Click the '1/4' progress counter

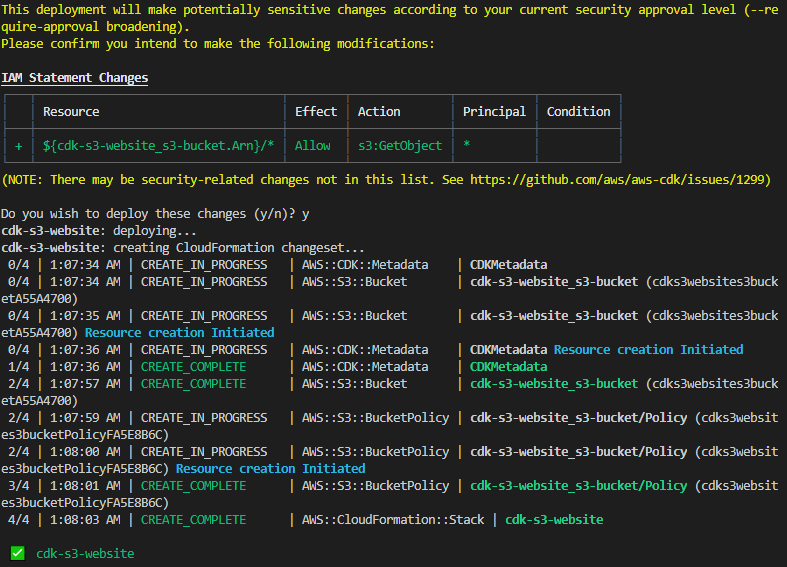[x=19, y=367]
